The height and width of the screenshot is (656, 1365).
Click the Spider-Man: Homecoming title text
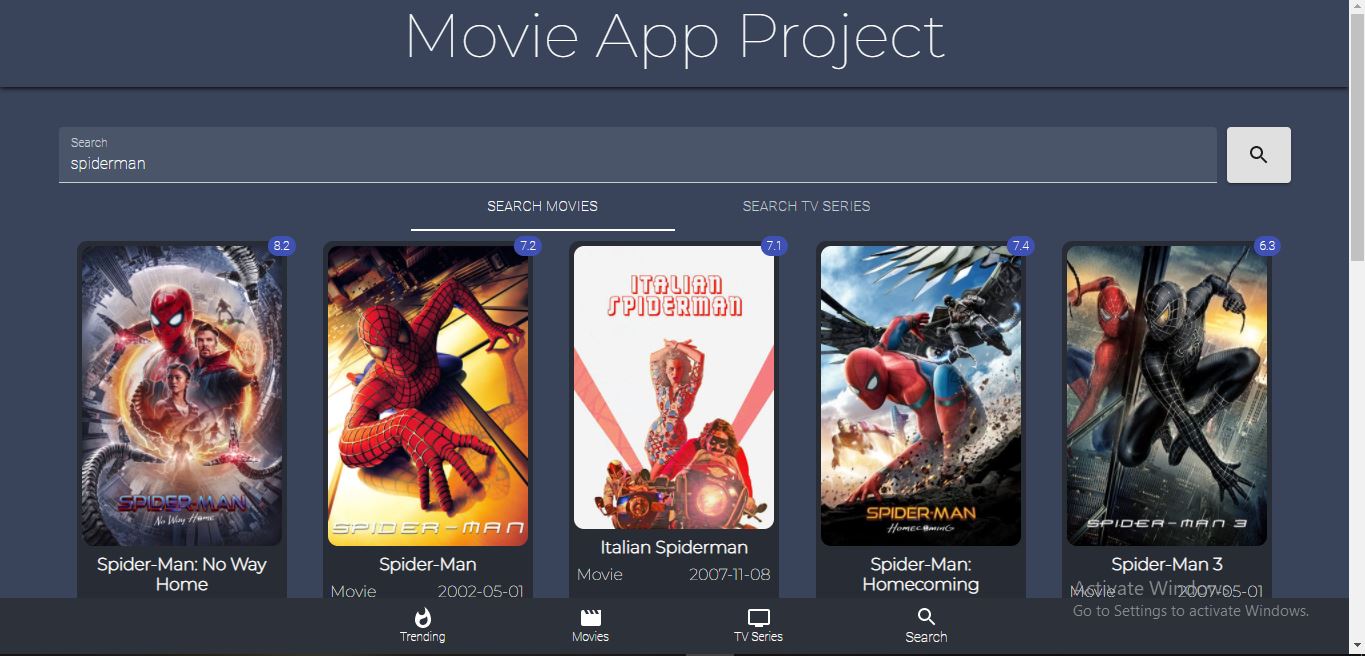tap(920, 574)
